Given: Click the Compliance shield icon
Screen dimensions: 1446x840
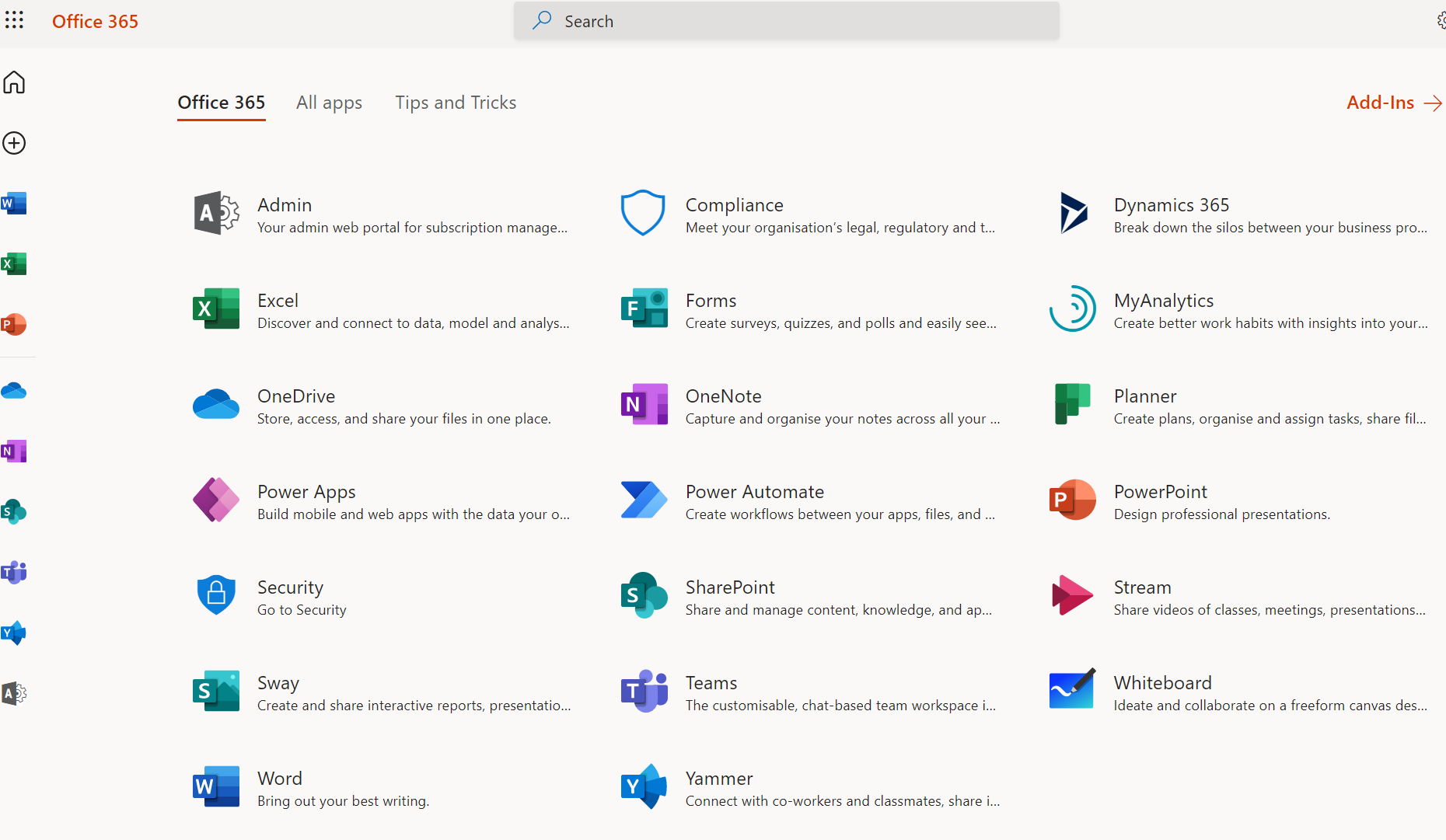Looking at the screenshot, I should click(643, 213).
